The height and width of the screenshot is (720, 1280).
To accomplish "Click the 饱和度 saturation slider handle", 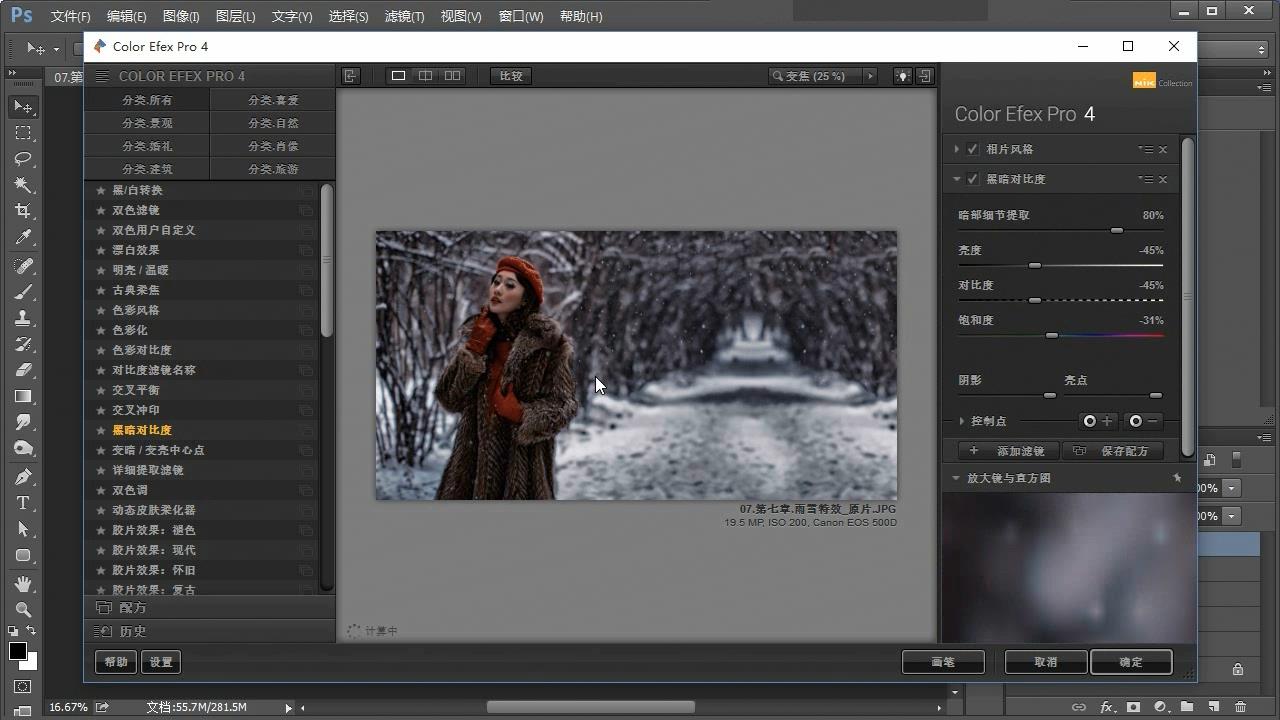I will pyautogui.click(x=1052, y=335).
